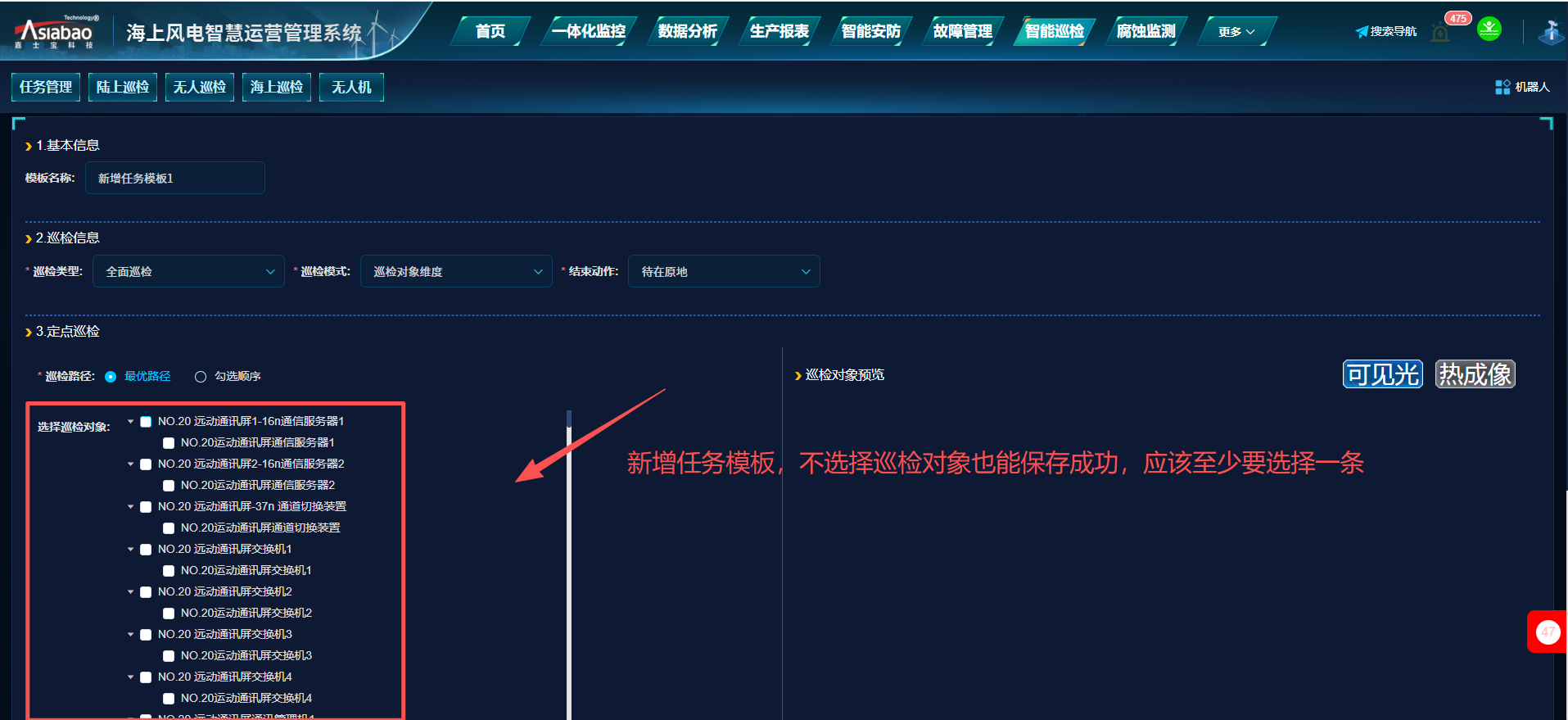Open the 故障管理 top menu

point(962,31)
